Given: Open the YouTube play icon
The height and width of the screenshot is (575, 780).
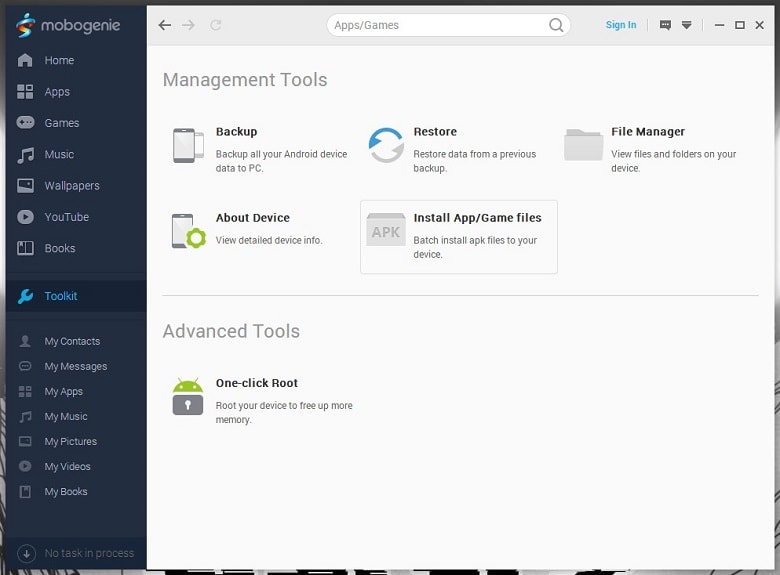Looking at the screenshot, I should [25, 217].
